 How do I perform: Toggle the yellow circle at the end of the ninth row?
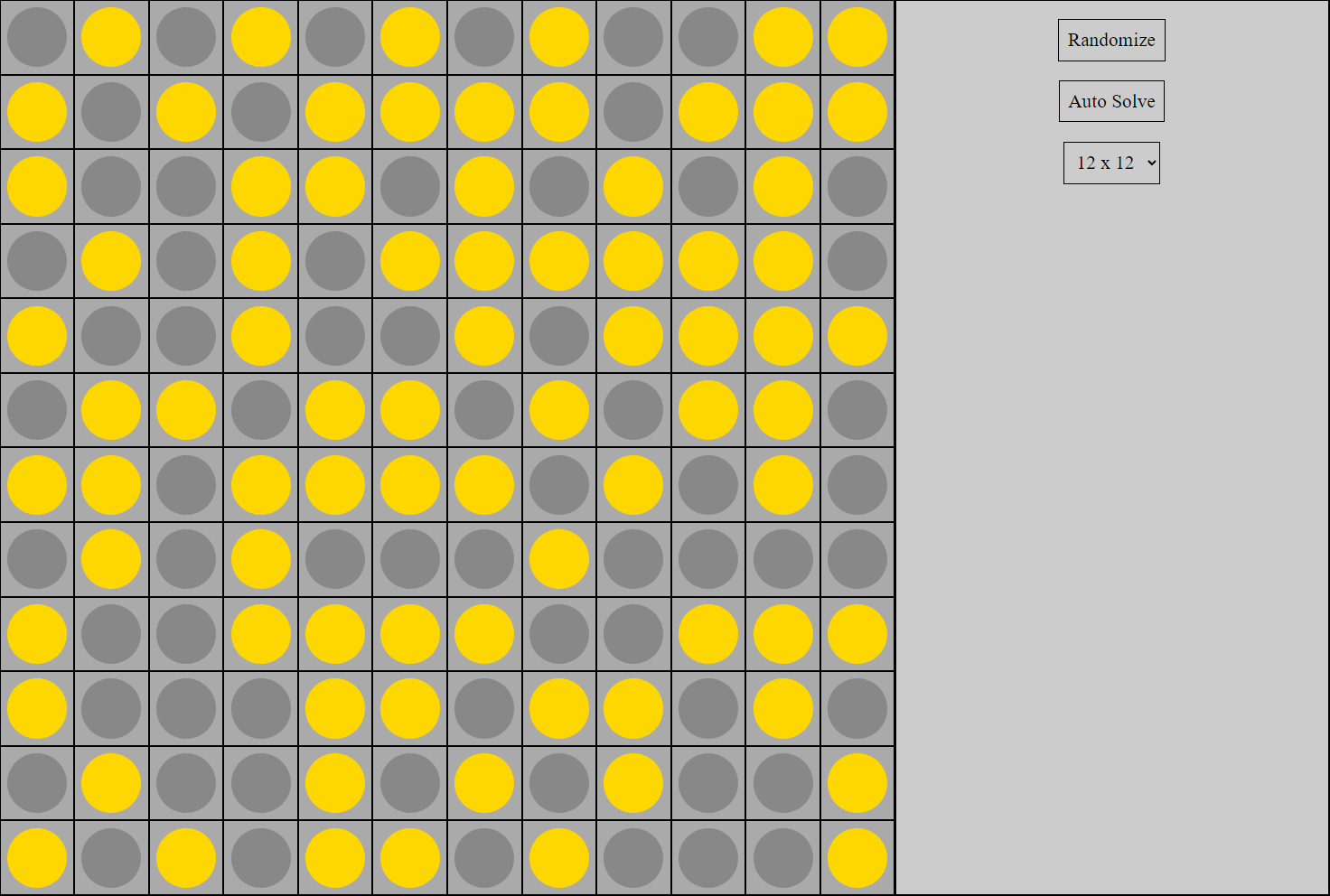pos(856,634)
